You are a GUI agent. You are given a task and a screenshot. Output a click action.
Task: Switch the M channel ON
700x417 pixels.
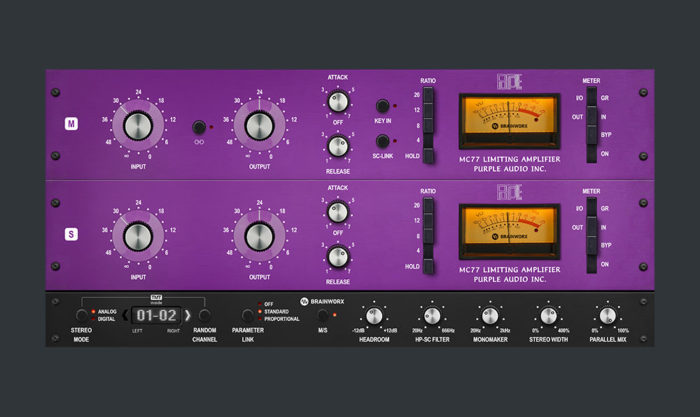point(592,154)
